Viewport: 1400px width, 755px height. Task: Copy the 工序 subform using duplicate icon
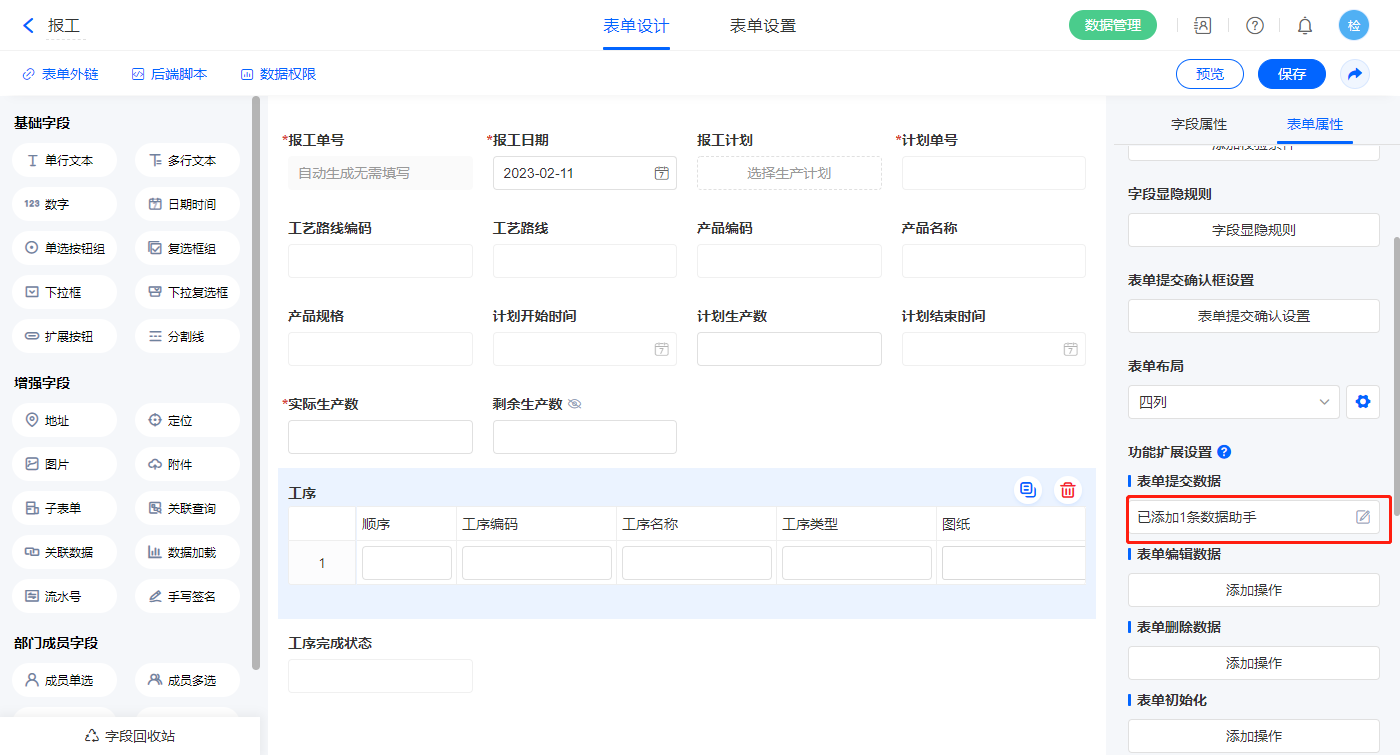(1027, 490)
